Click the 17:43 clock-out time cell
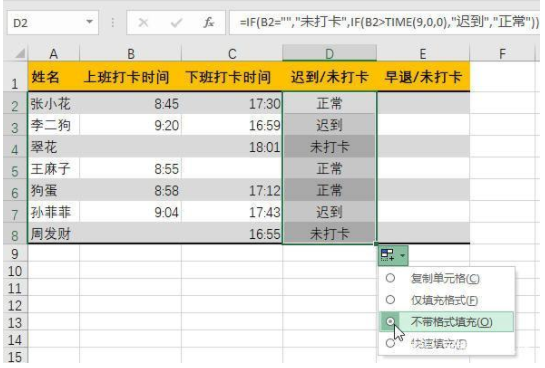 (x=232, y=212)
